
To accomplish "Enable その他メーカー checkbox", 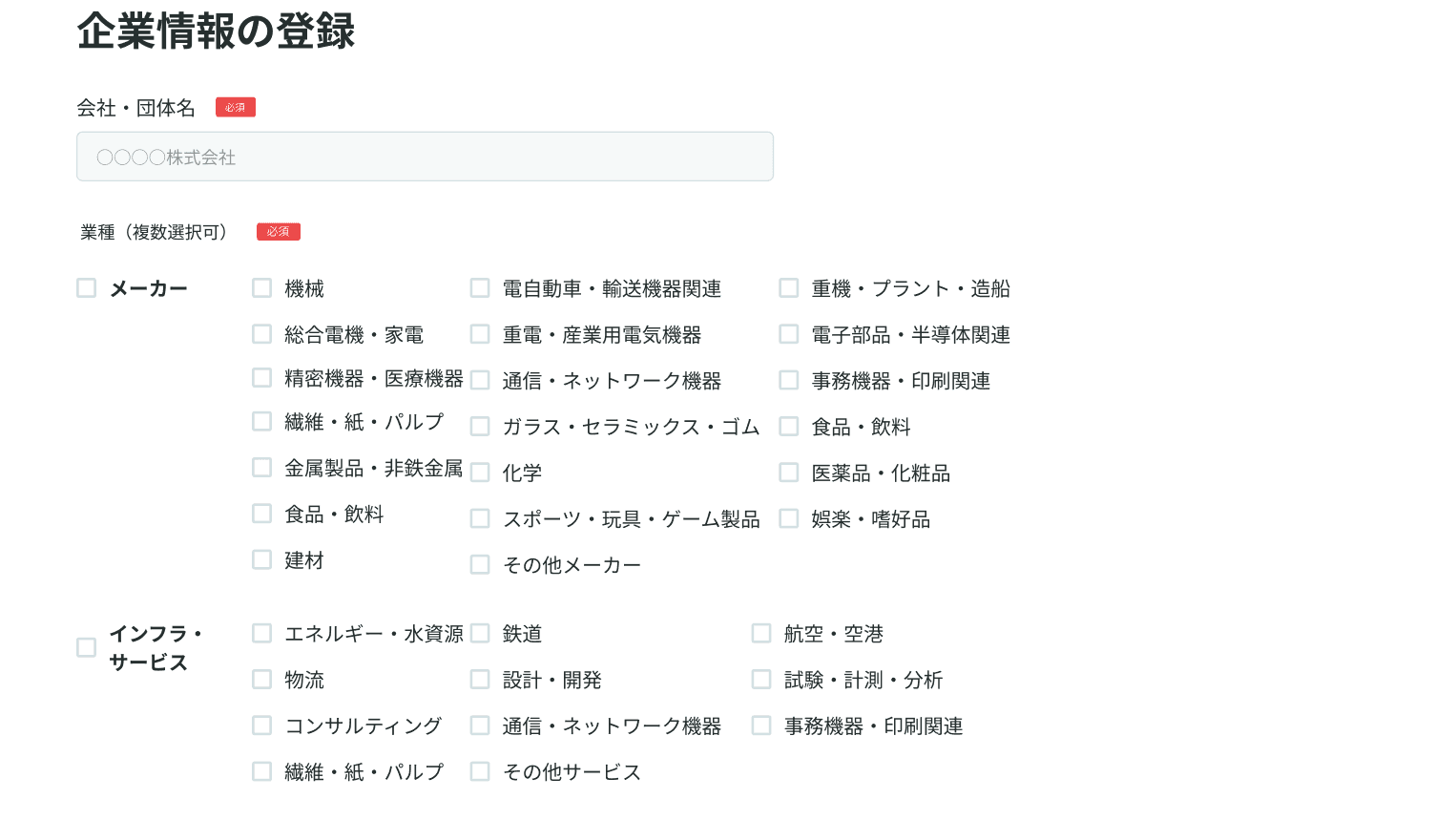I will pyautogui.click(x=479, y=564).
